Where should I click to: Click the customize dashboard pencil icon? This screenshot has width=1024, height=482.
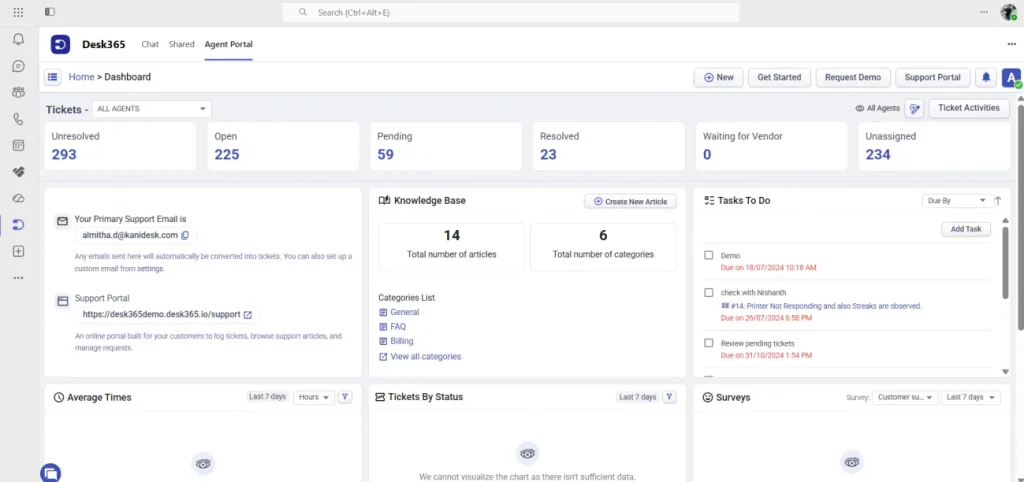click(x=914, y=109)
